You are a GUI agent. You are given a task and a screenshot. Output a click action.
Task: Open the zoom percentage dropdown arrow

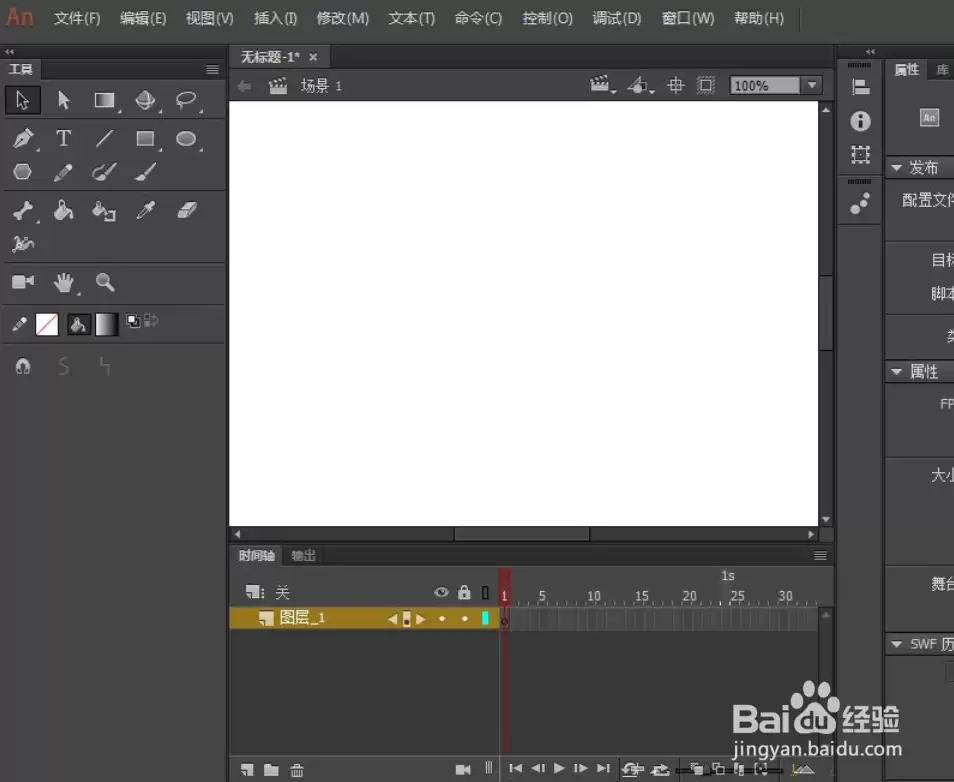pyautogui.click(x=812, y=86)
